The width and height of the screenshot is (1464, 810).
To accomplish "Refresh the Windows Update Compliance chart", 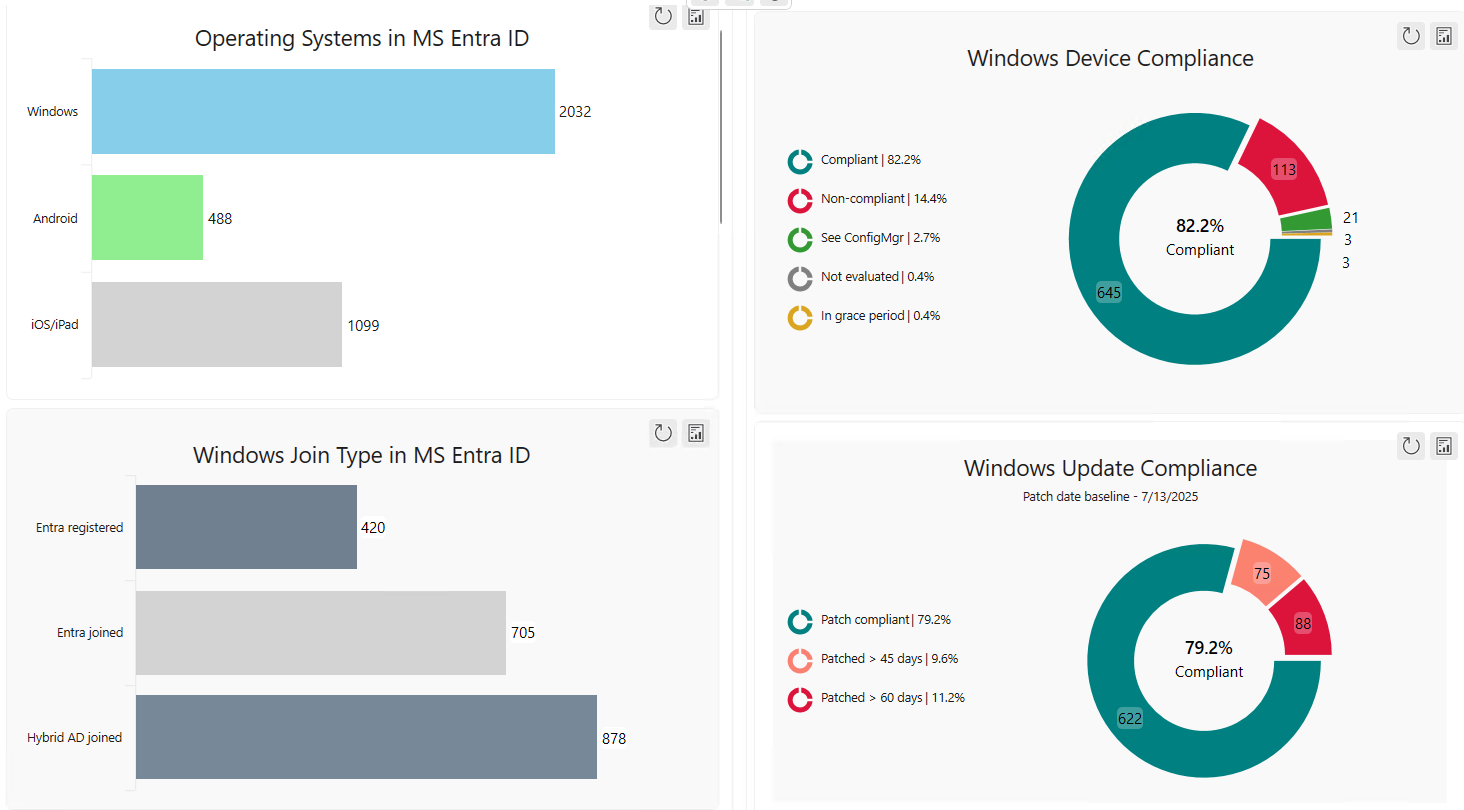I will (1410, 445).
